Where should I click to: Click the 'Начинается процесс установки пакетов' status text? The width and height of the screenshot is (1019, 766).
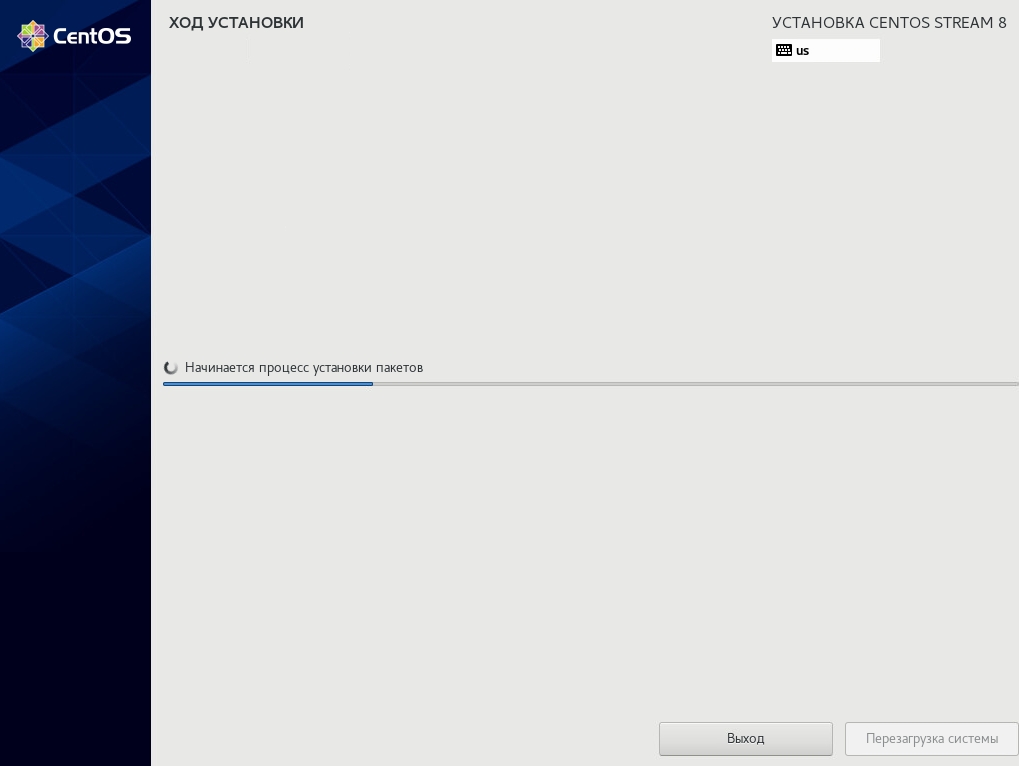(x=303, y=368)
